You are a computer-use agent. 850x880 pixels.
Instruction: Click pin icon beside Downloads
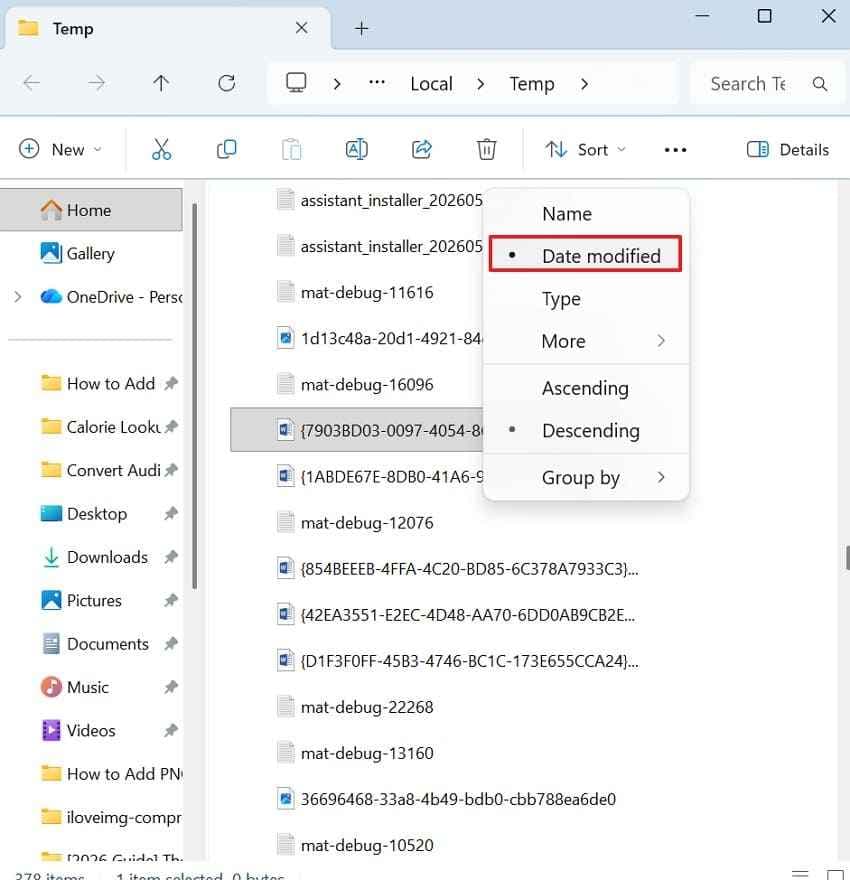point(171,557)
